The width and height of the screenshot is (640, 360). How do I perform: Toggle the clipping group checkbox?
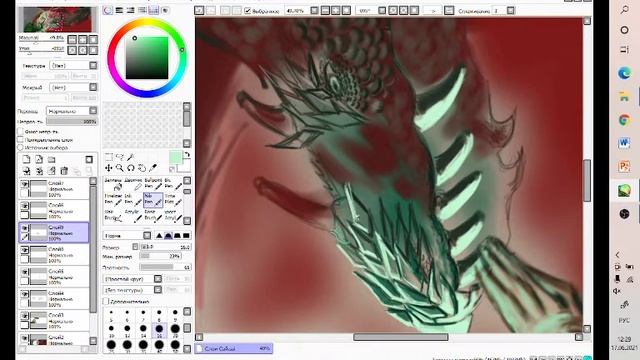(x=20, y=140)
